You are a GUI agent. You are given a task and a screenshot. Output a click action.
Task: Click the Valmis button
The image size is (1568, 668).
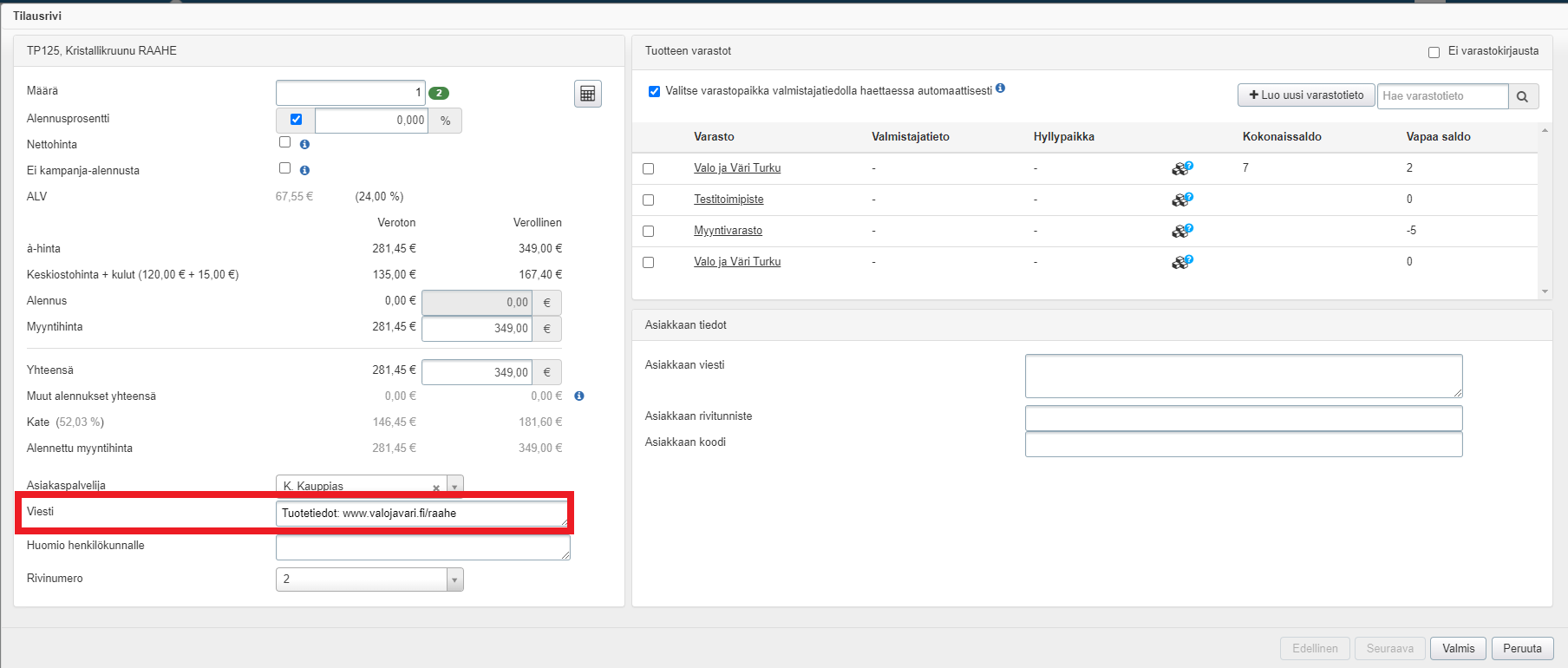1458,649
